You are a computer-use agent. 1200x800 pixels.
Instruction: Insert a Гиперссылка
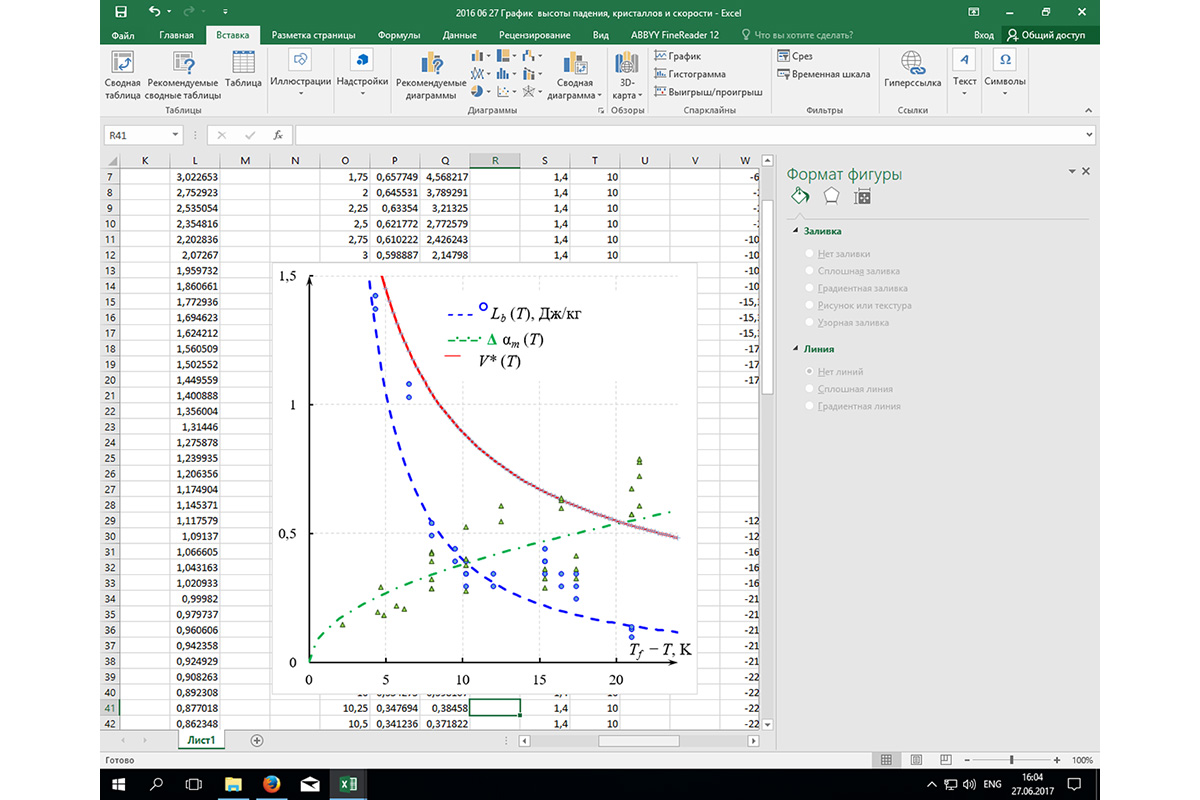click(x=912, y=71)
